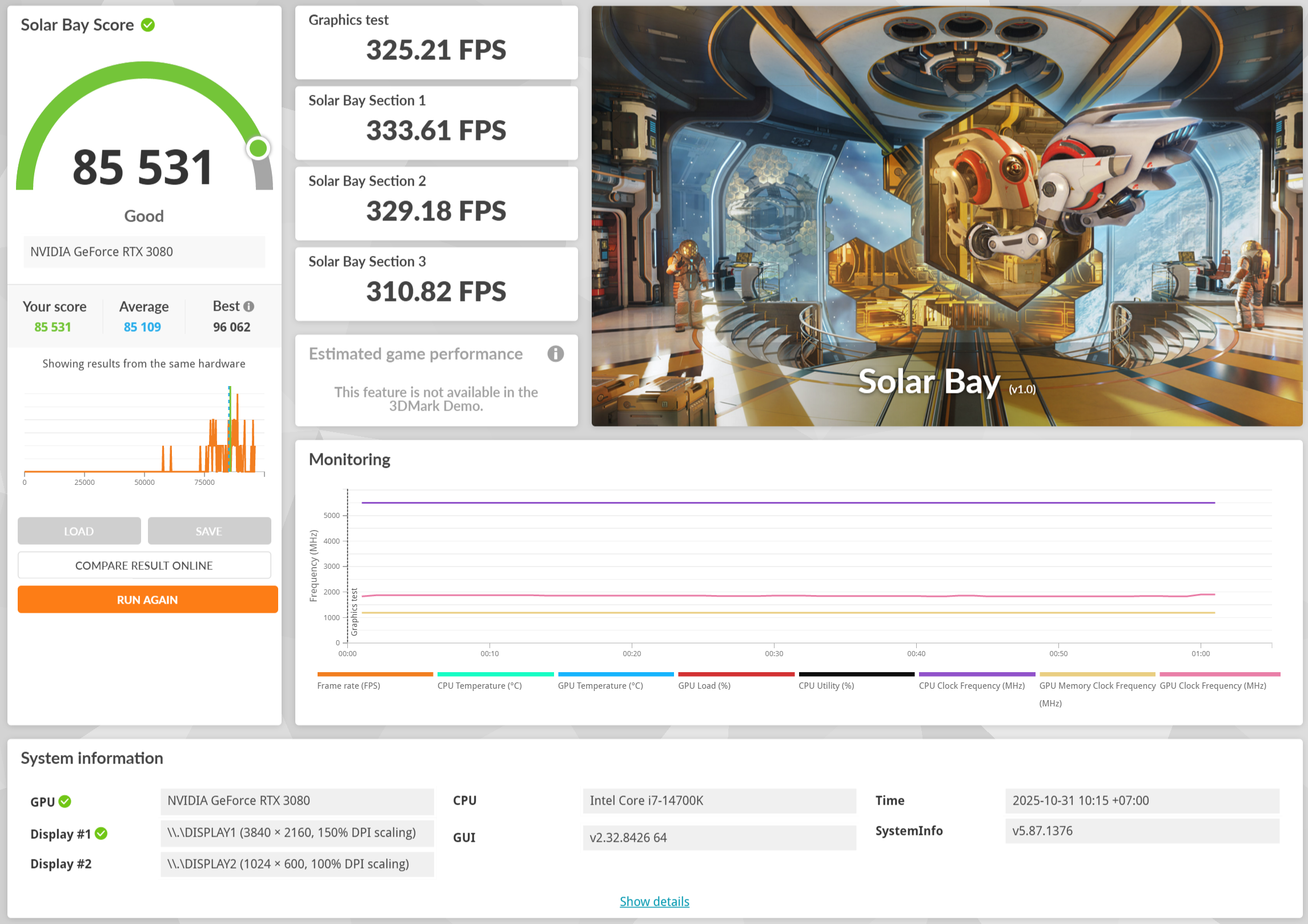Toggle CPU Utility (%) legend entry

[826, 685]
